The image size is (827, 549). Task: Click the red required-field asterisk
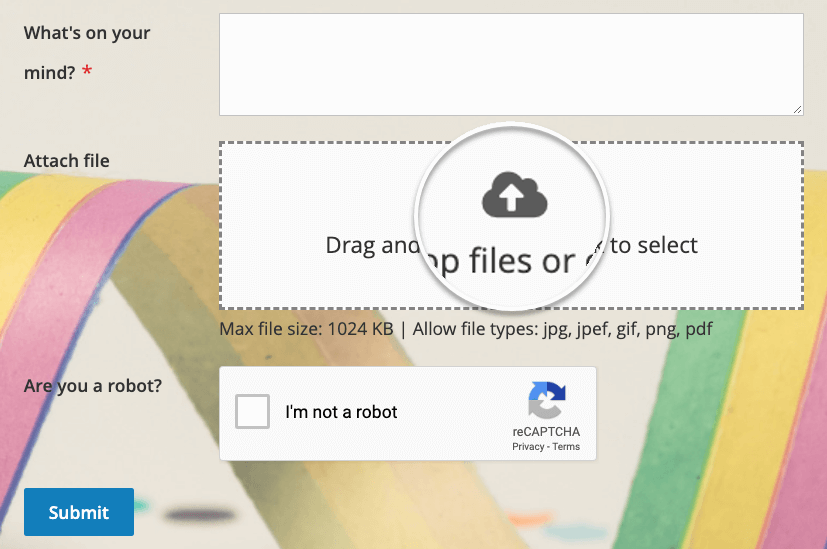click(x=87, y=73)
